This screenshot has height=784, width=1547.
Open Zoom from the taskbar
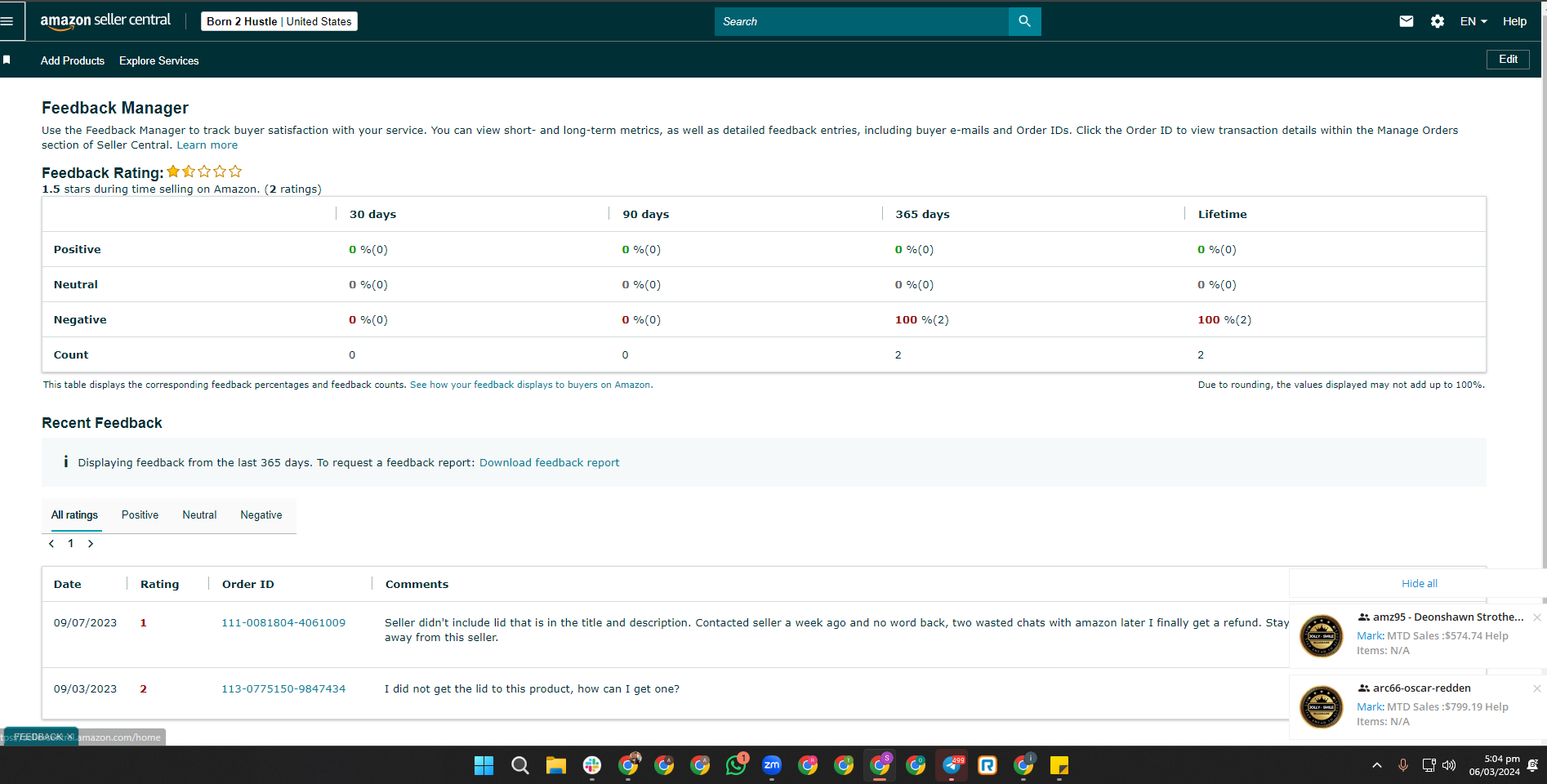click(772, 765)
